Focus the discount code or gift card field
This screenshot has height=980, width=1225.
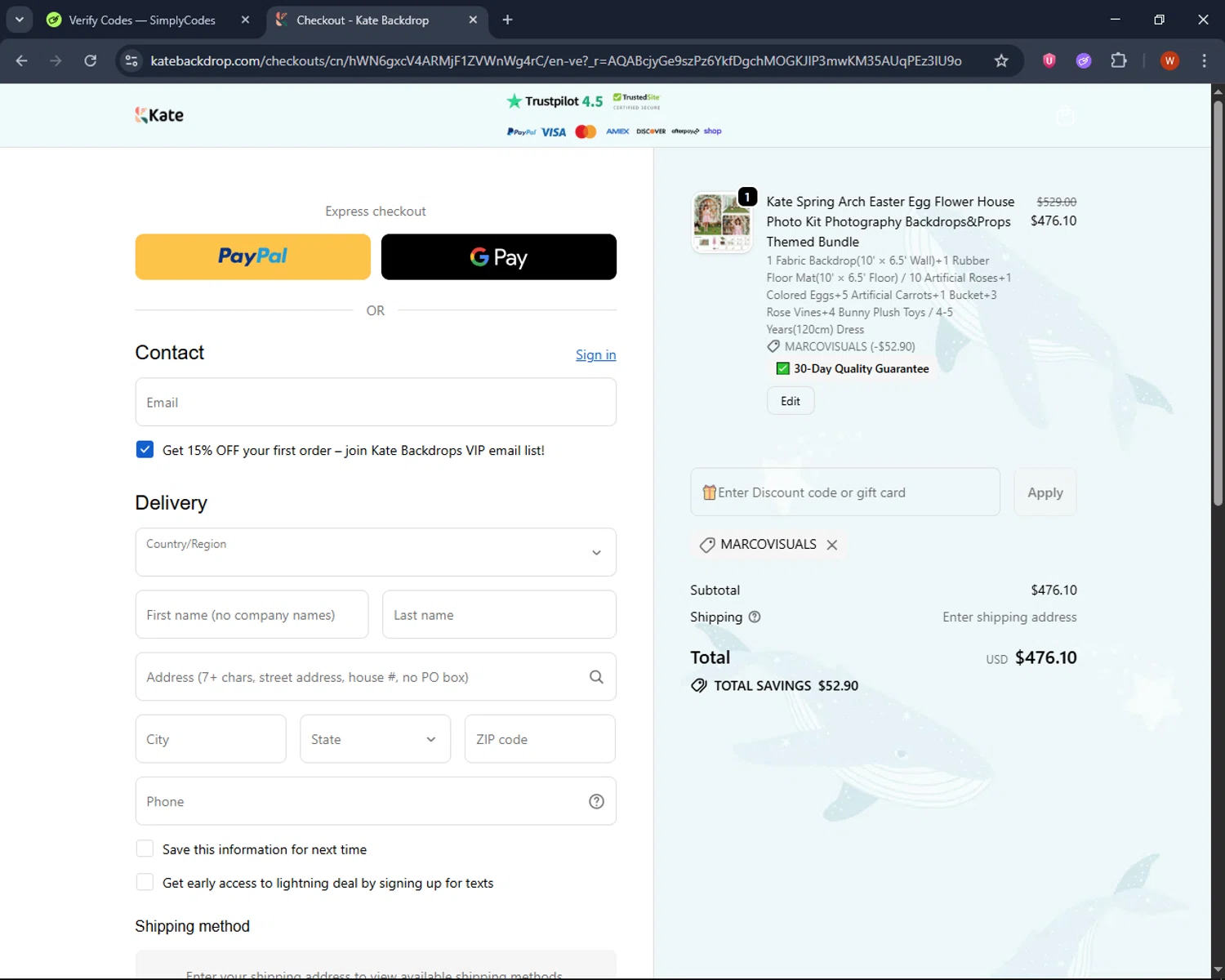point(845,492)
